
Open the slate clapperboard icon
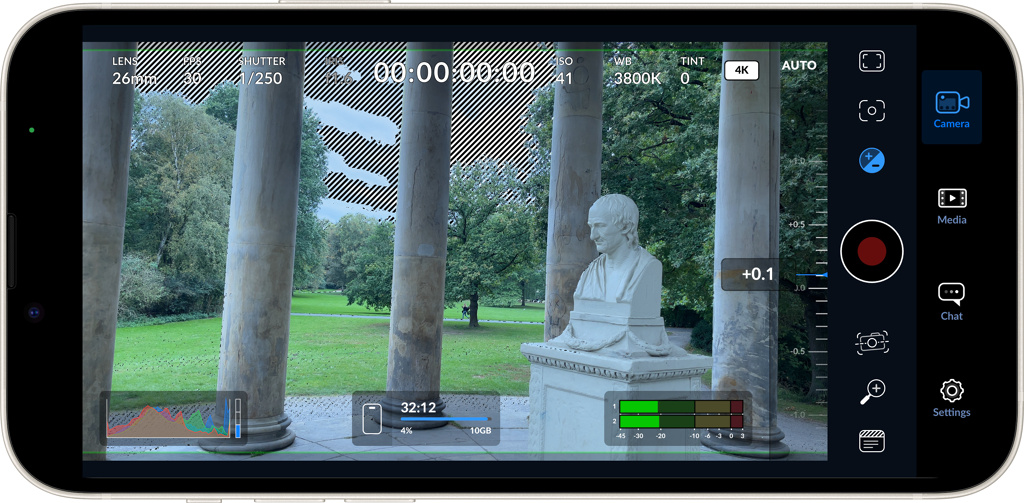[x=871, y=442]
